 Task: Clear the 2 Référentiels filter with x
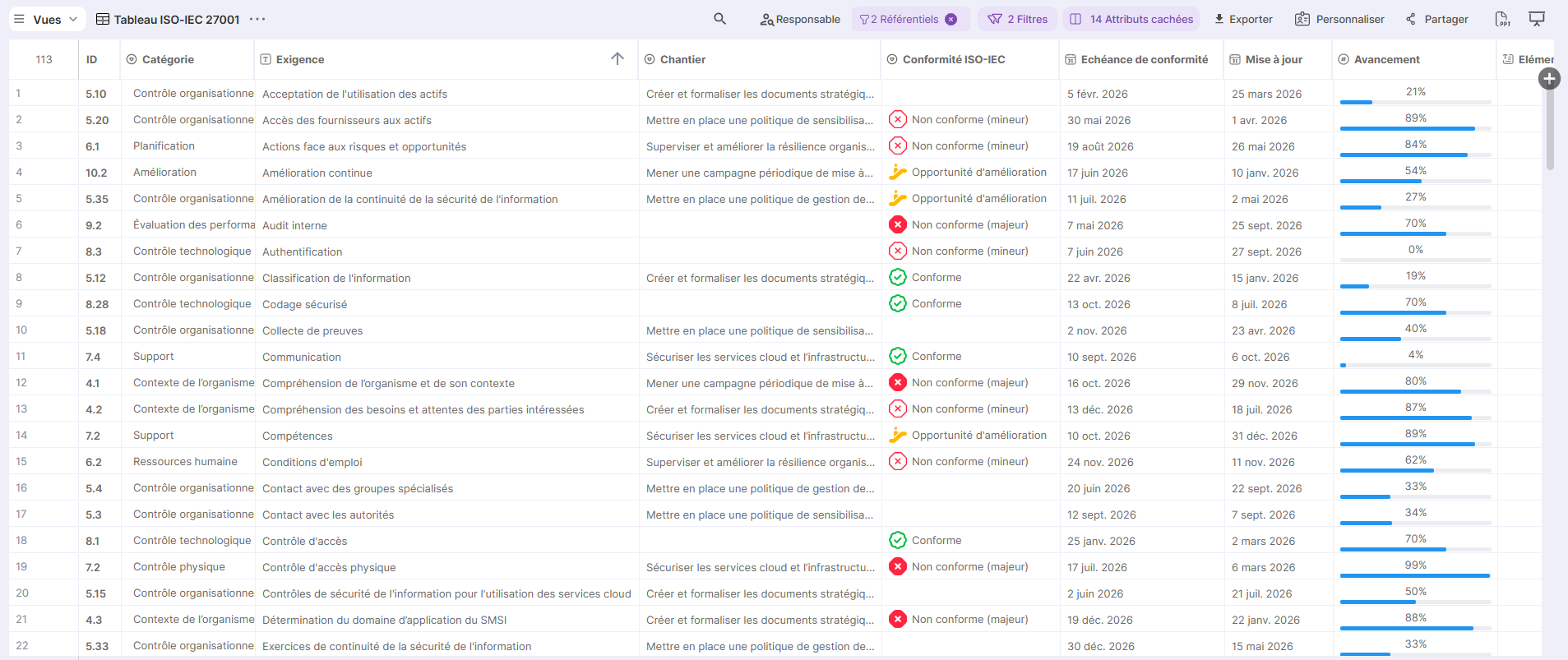click(x=951, y=19)
